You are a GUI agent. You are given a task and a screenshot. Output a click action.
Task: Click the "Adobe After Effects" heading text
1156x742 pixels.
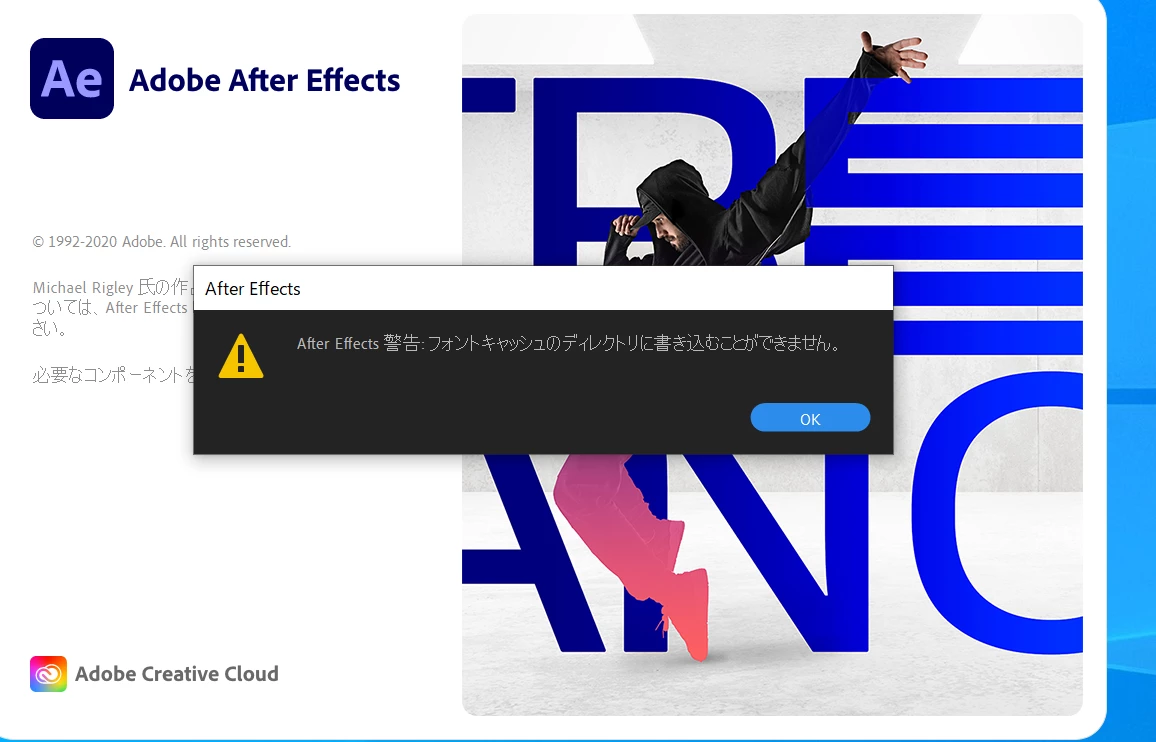(x=264, y=80)
